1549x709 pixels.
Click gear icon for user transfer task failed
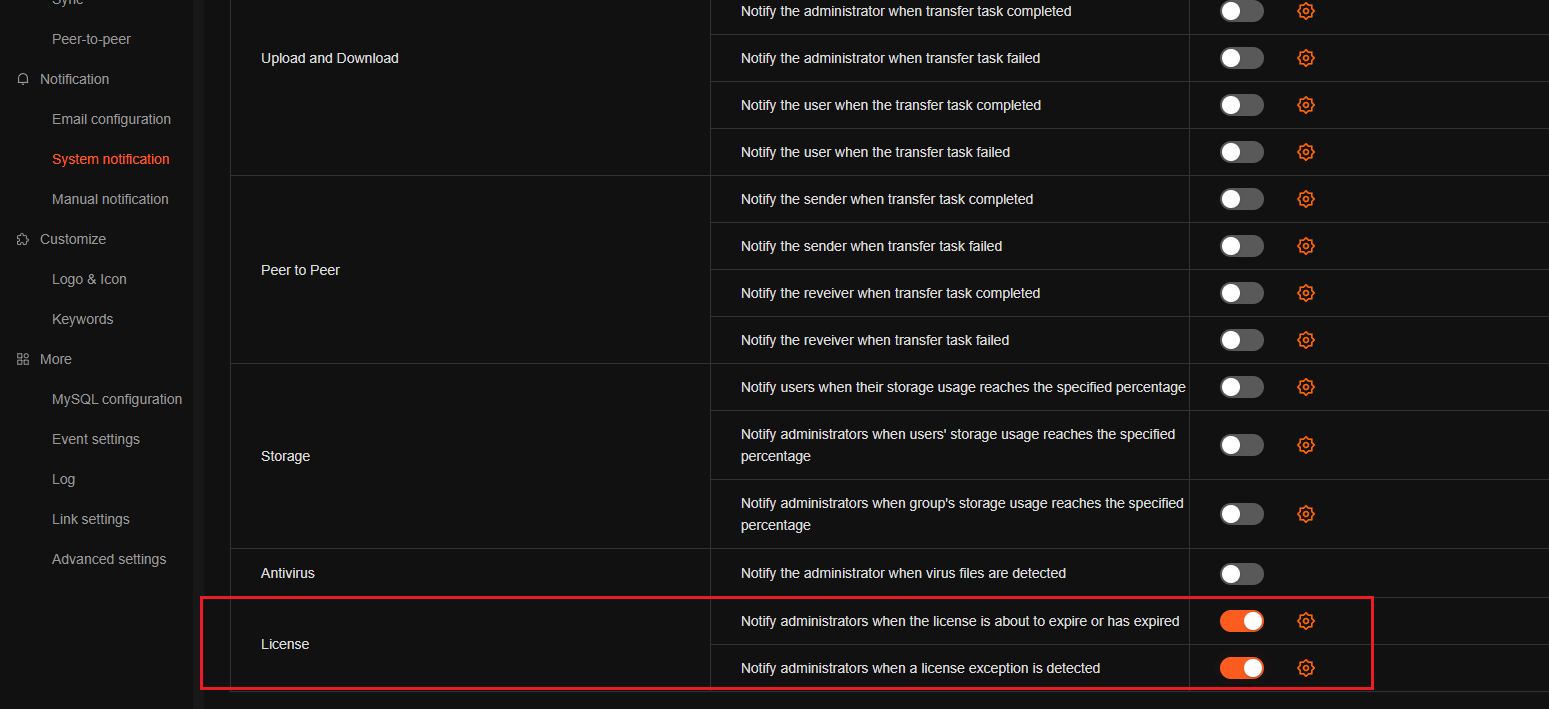click(1305, 152)
